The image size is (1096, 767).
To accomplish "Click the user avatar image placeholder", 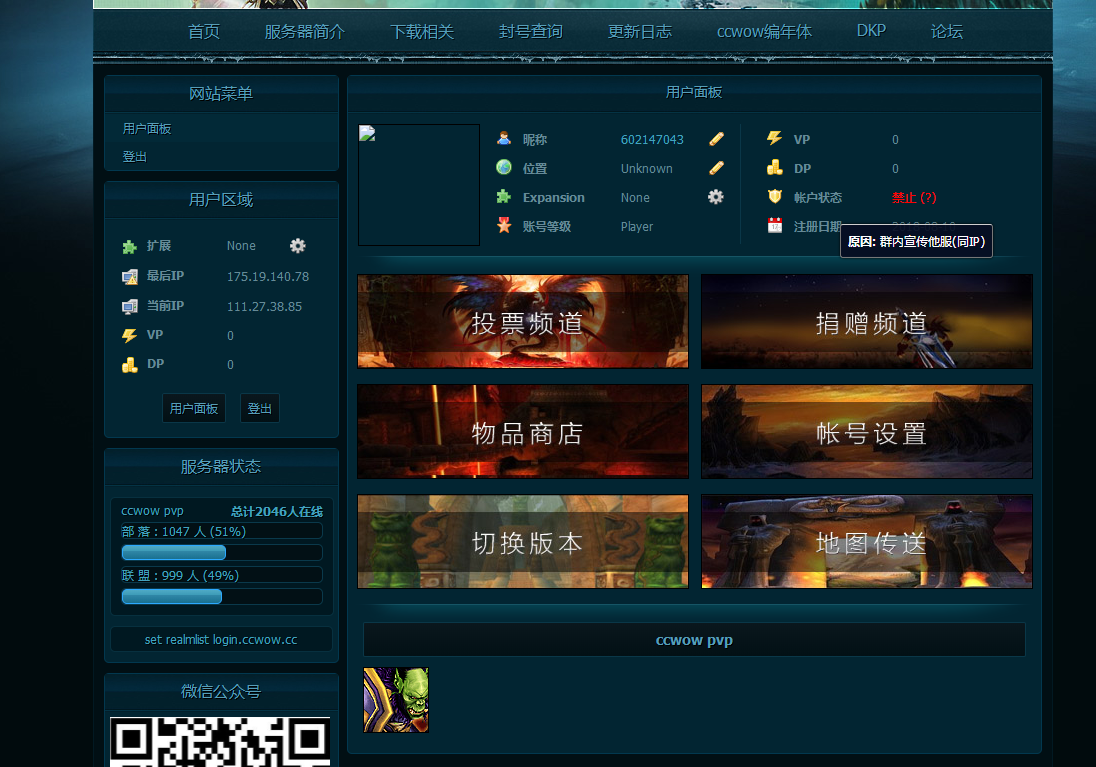I will point(419,185).
